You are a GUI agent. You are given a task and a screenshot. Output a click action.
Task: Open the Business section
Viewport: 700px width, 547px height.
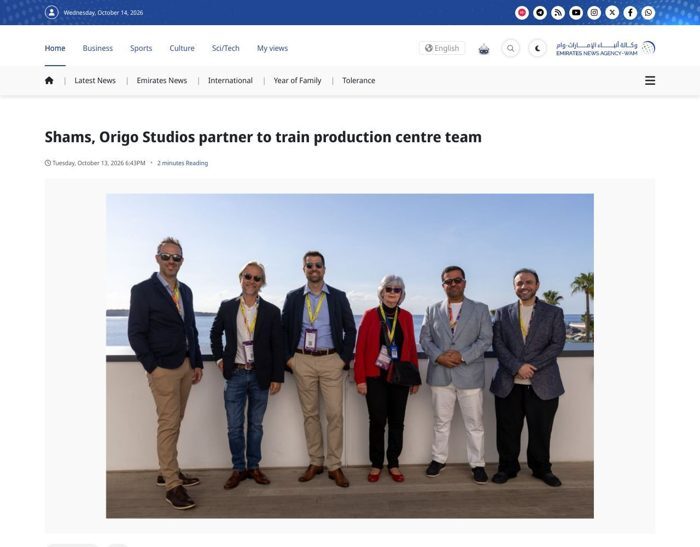point(98,48)
